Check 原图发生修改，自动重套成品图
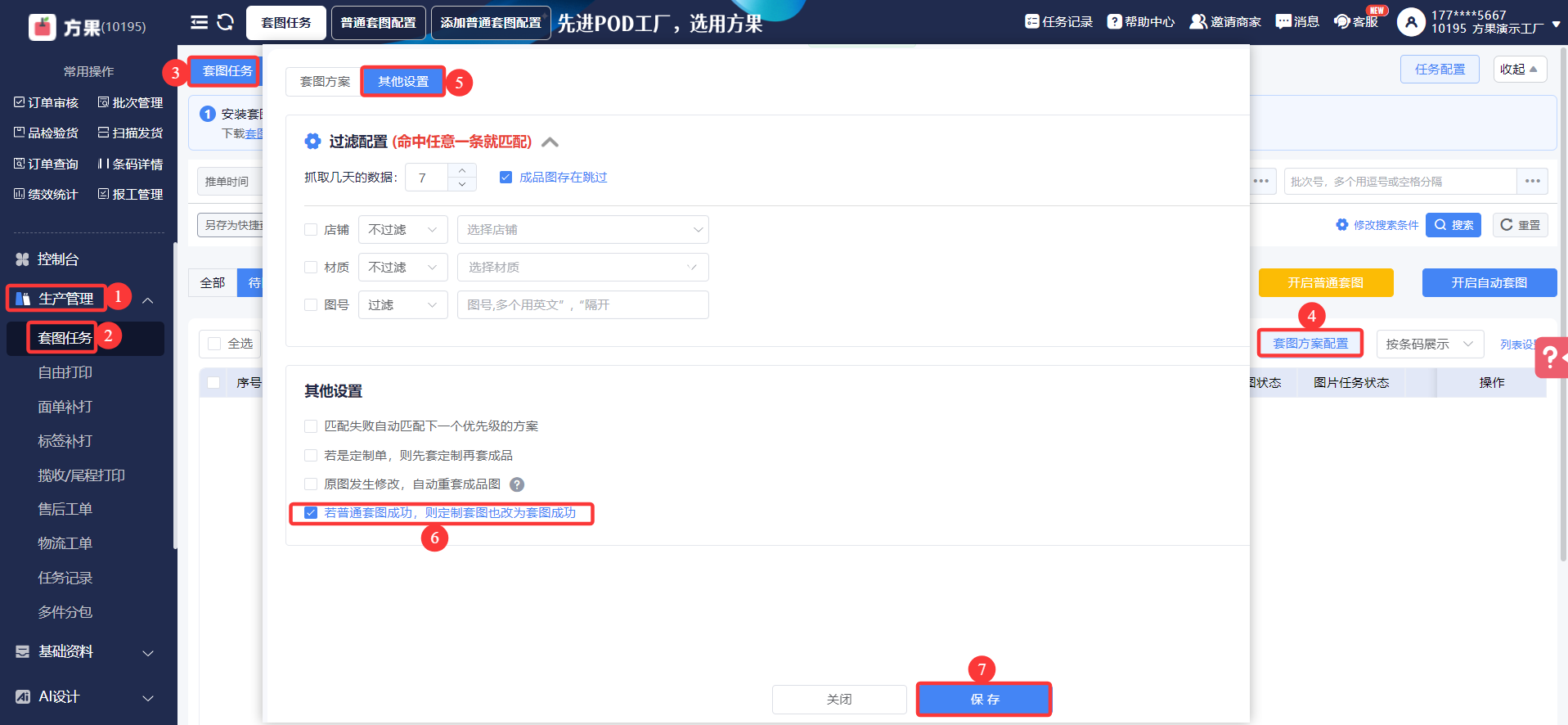The height and width of the screenshot is (725, 1568). pyautogui.click(x=311, y=484)
